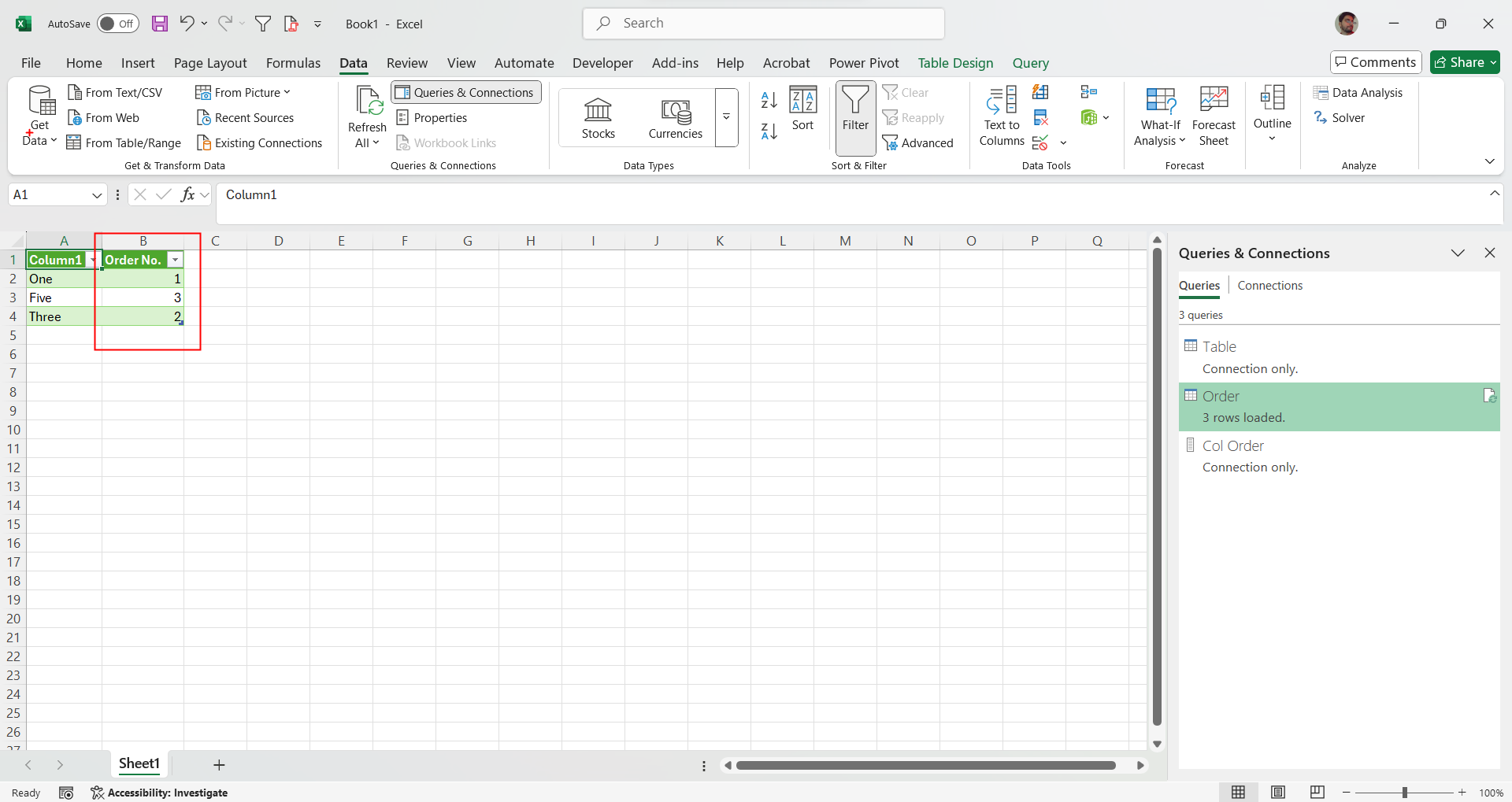Screen dimensions: 1512x802
Task: Click in the Search box
Action: [x=764, y=24]
